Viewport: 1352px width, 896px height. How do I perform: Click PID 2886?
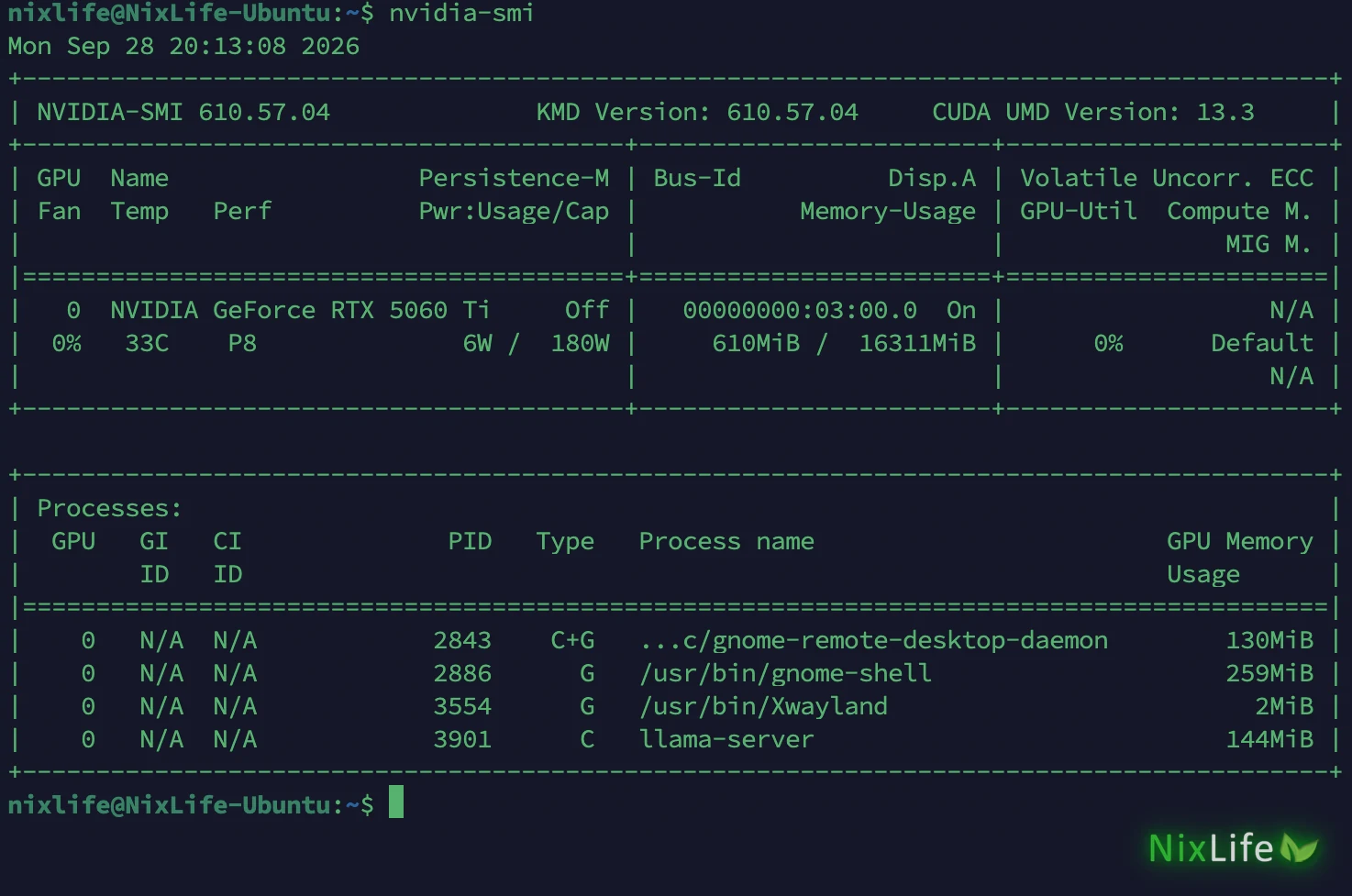click(x=462, y=673)
